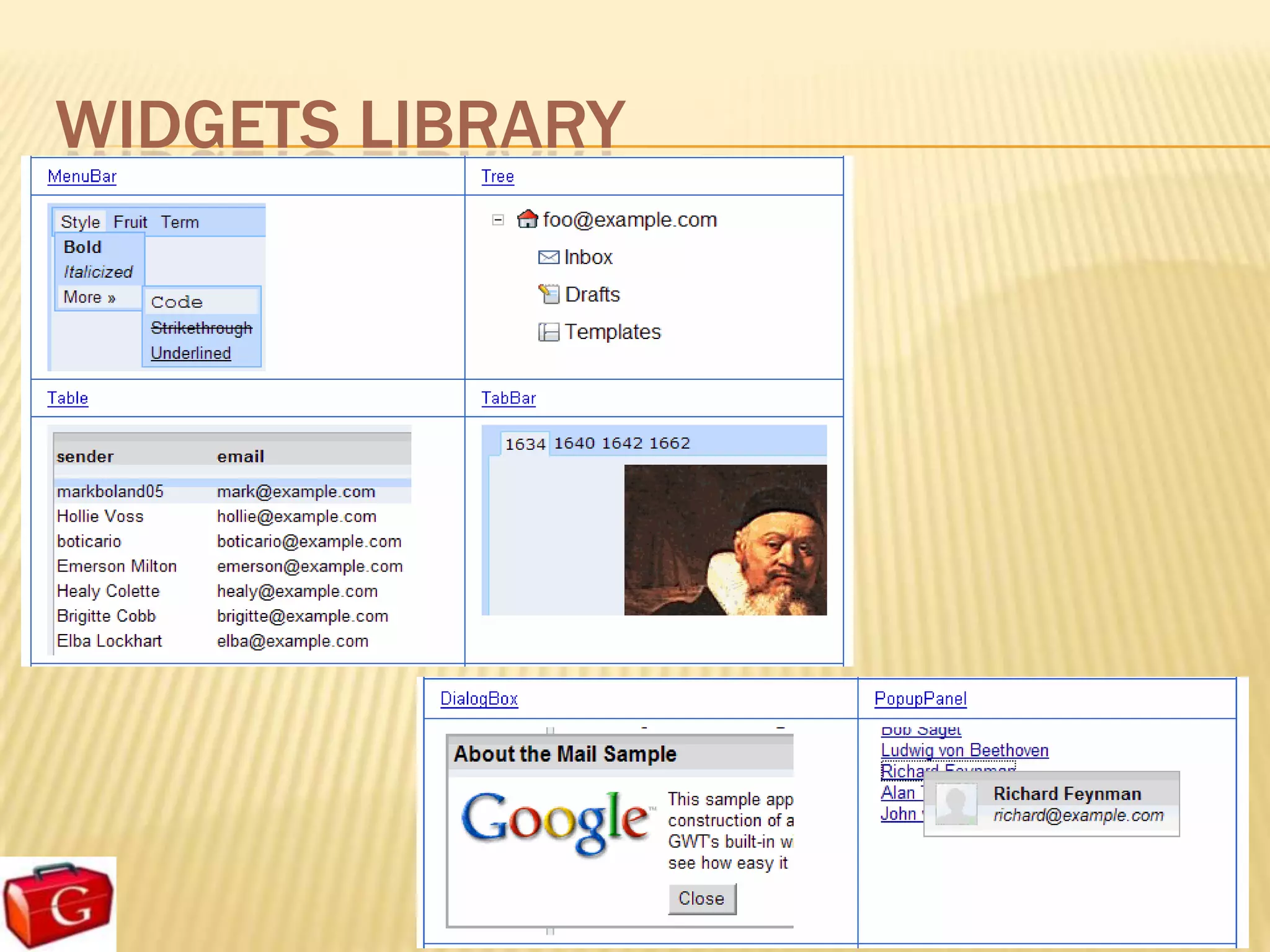This screenshot has width=1270, height=952.
Task: Click Richard Feynman's avatar placeholder in popup
Action: [956, 804]
